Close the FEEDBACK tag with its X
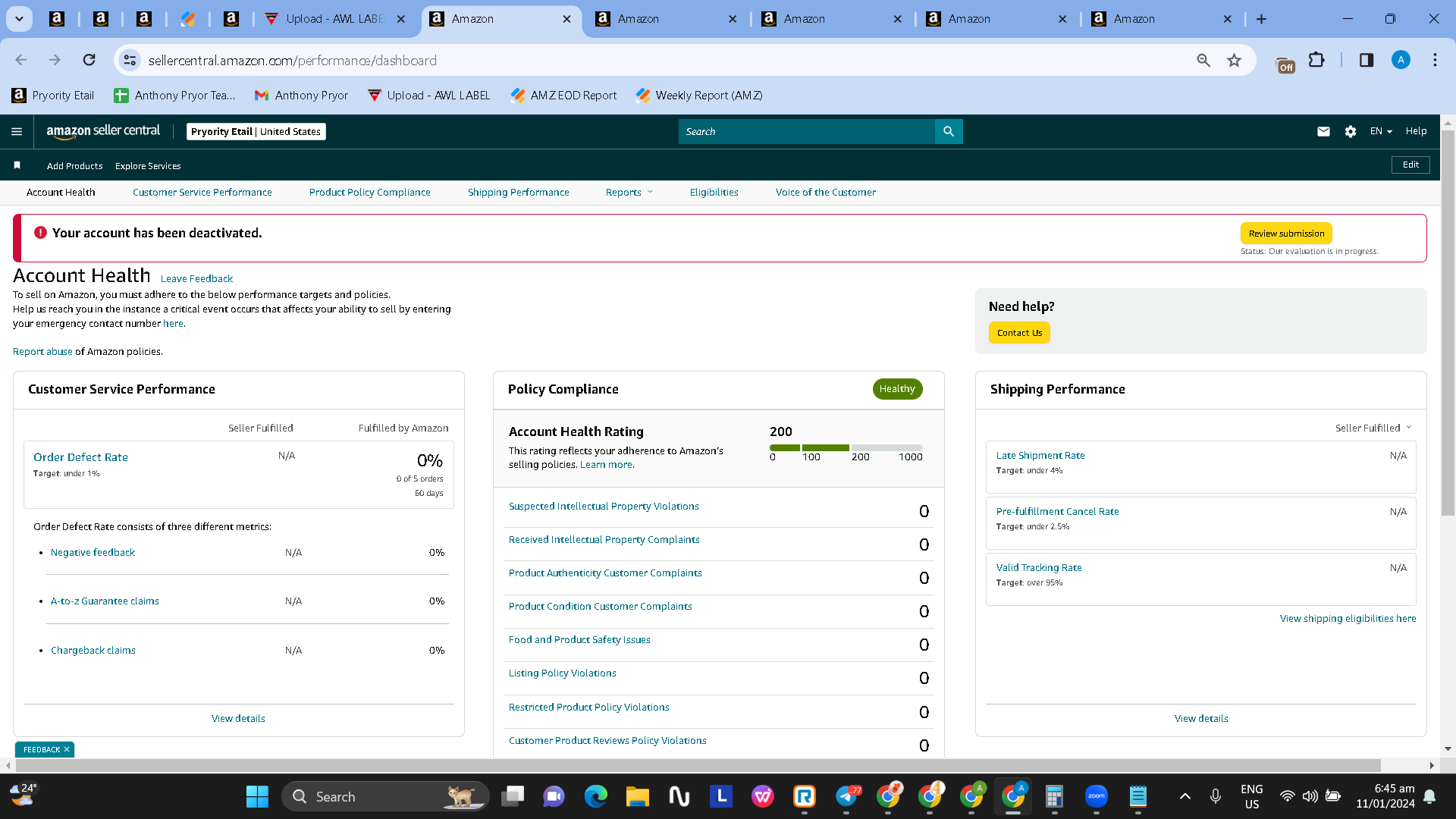The width and height of the screenshot is (1456, 819). coord(67,749)
